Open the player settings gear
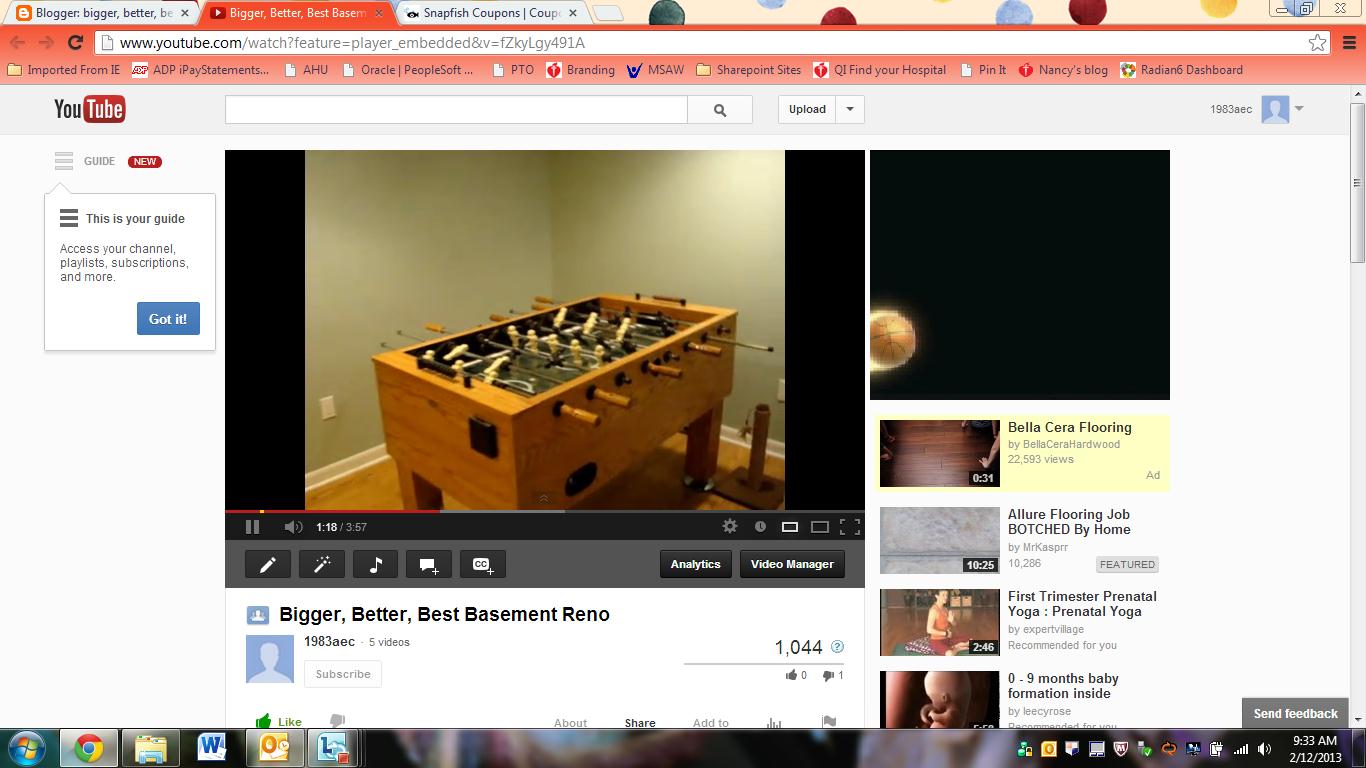 730,526
